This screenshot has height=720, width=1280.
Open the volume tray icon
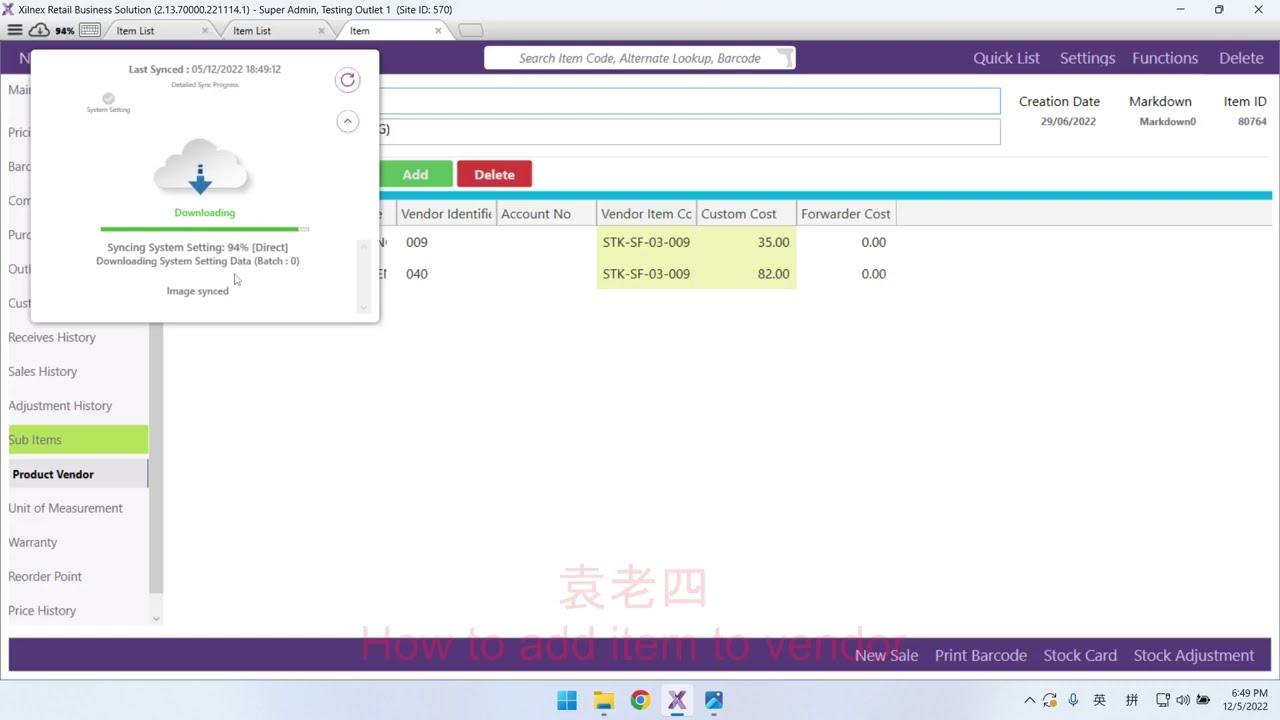(x=1183, y=700)
